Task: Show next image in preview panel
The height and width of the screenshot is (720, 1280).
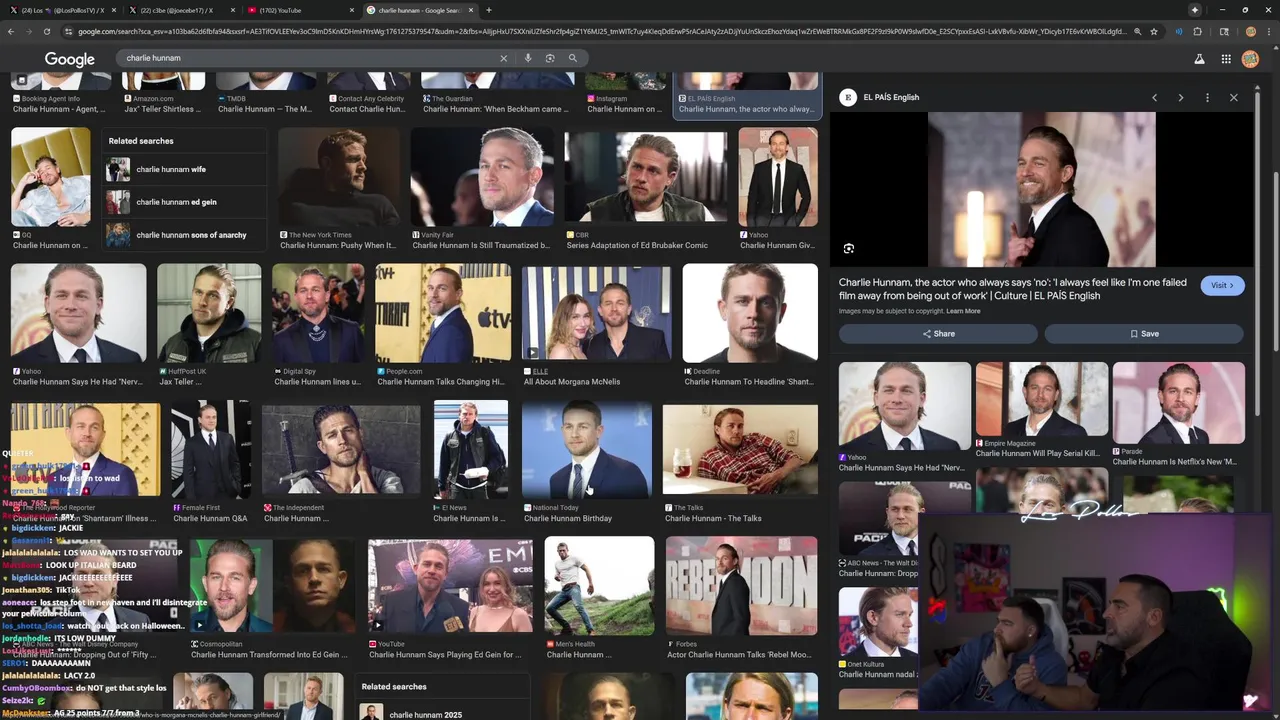Action: (1181, 97)
